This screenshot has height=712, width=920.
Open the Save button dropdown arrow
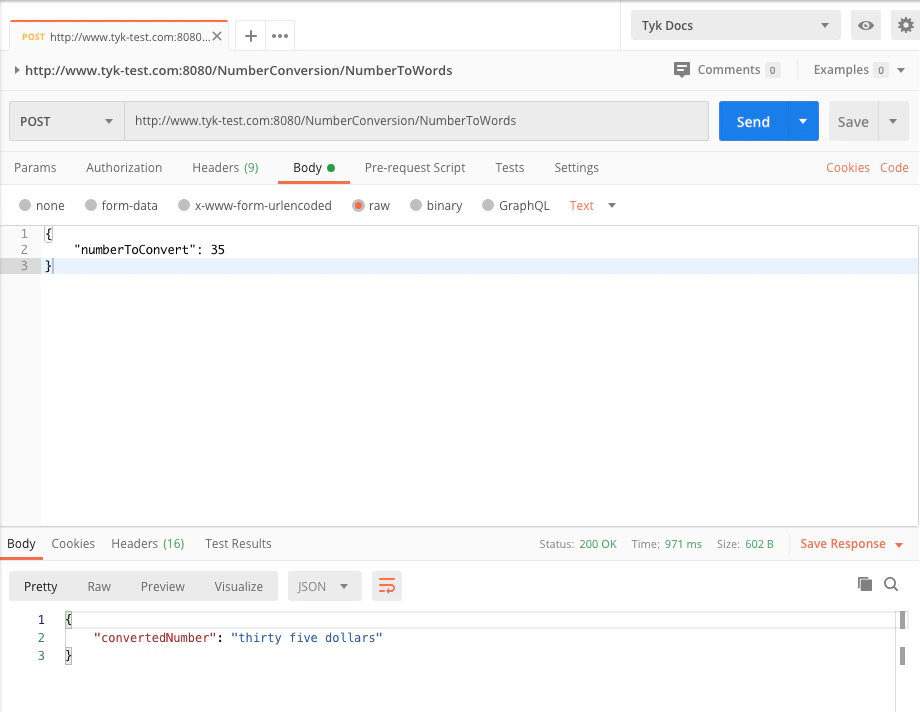tap(893, 121)
